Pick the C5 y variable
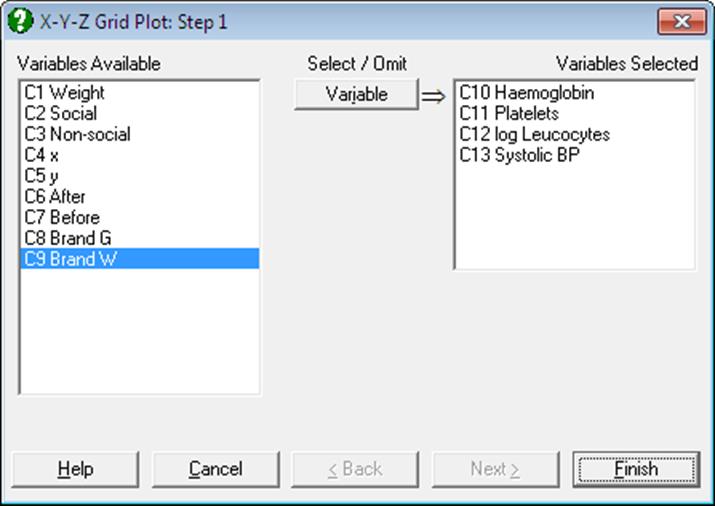 pos(140,176)
